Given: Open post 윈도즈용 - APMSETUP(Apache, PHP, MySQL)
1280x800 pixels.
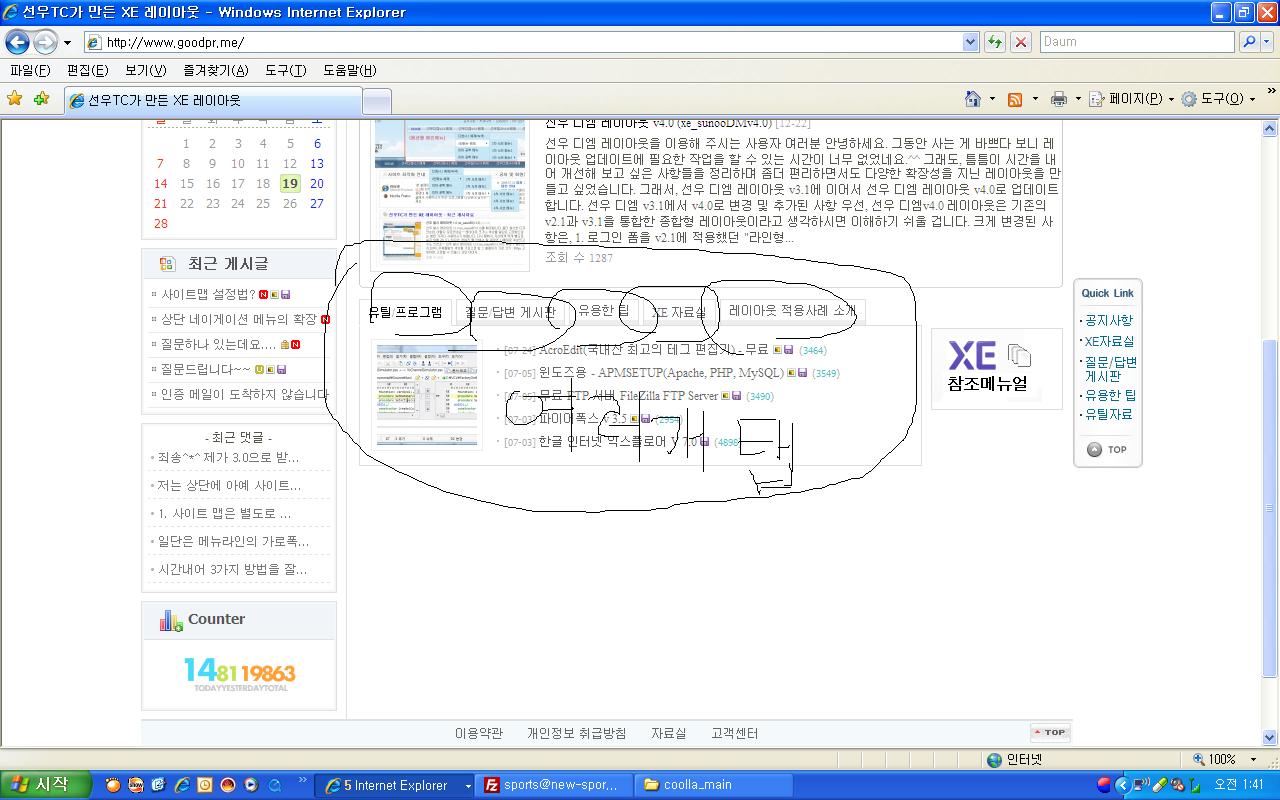Looking at the screenshot, I should [x=661, y=373].
